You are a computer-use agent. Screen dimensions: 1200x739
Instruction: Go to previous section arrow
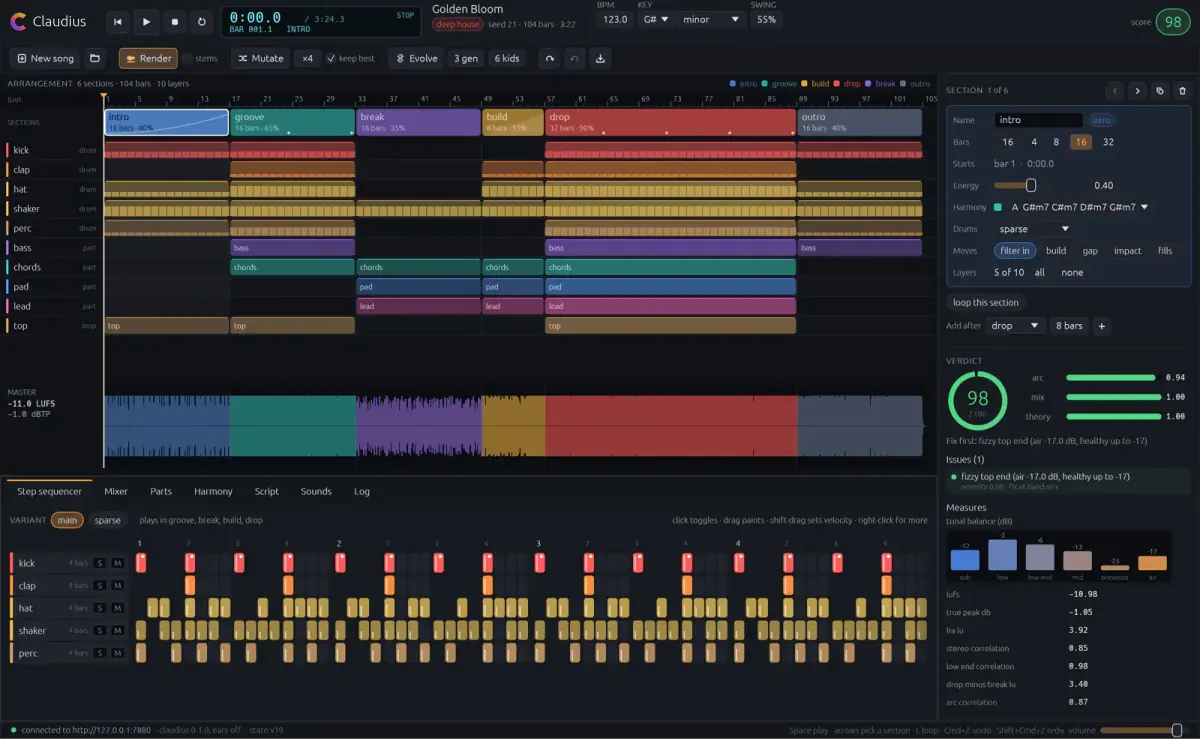pyautogui.click(x=1116, y=90)
